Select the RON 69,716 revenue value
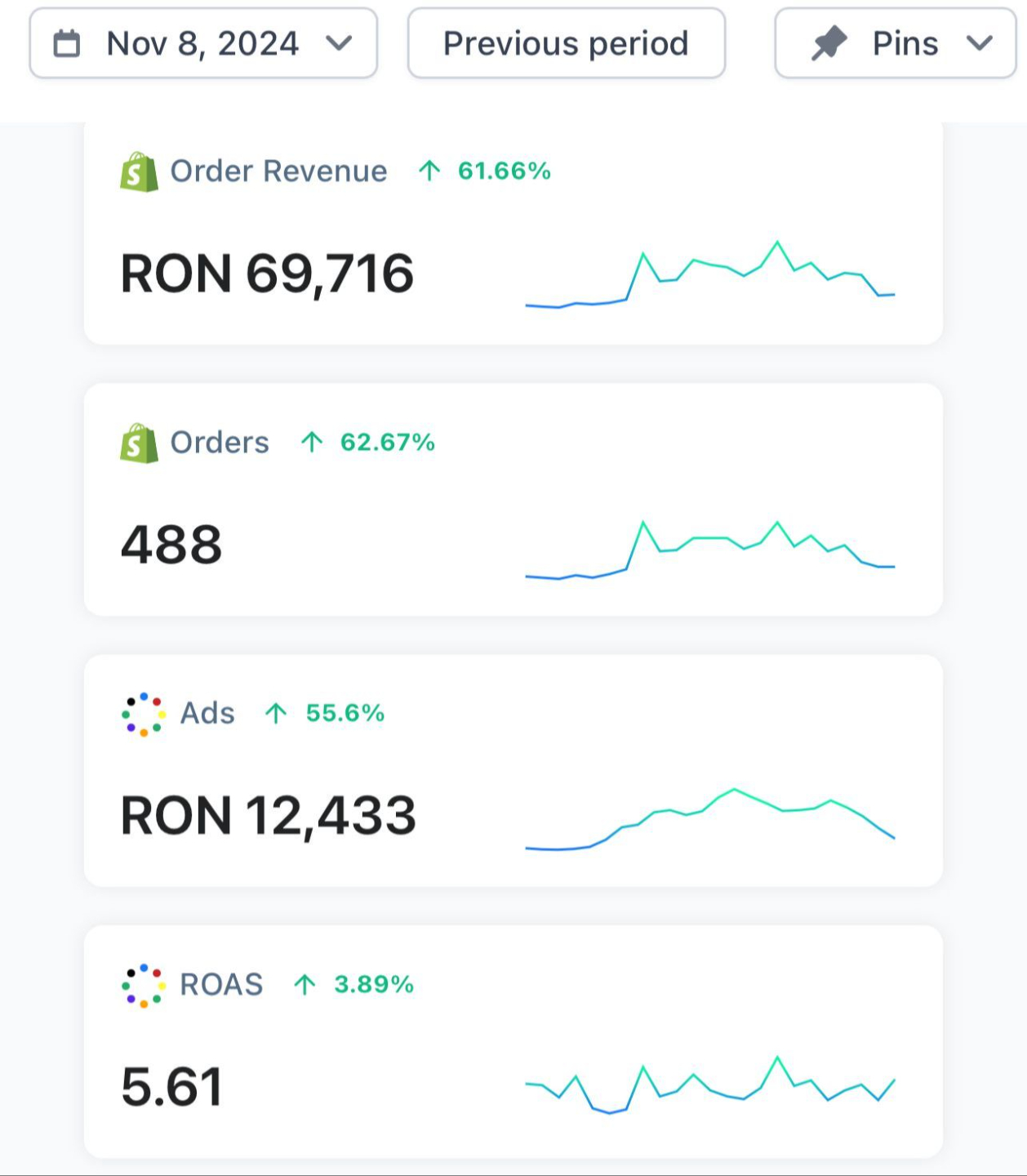 tap(268, 274)
